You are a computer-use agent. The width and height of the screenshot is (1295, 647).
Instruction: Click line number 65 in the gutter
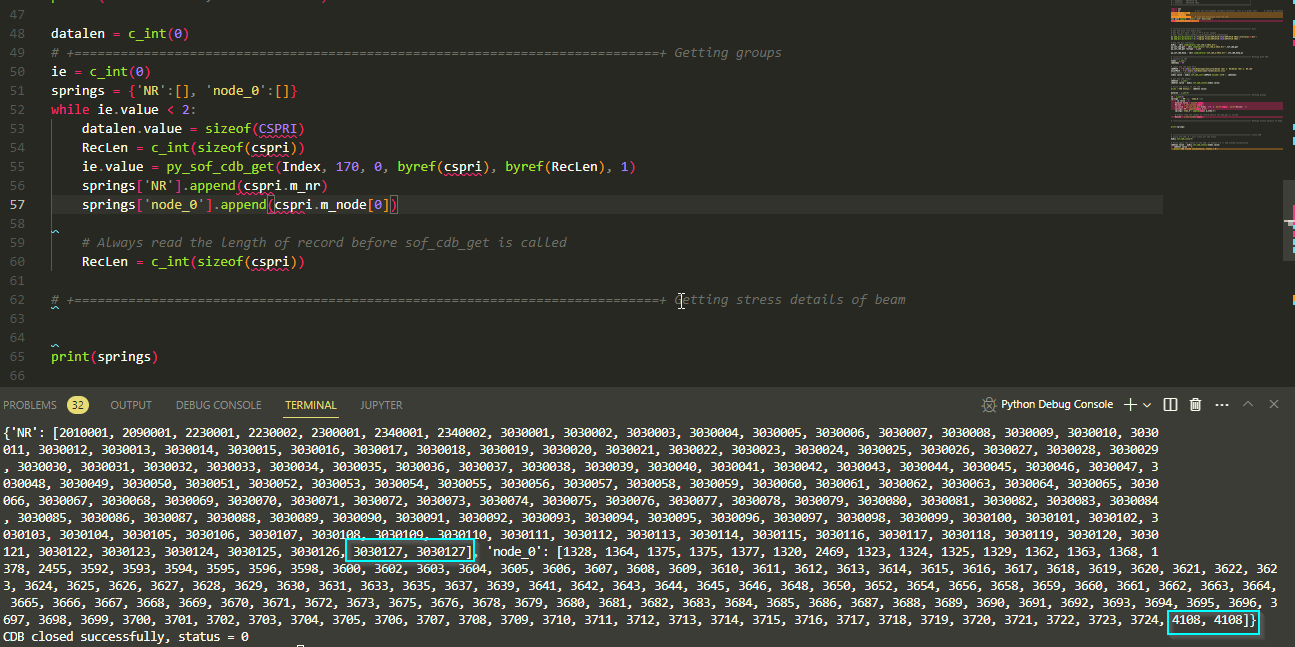[x=17, y=357]
